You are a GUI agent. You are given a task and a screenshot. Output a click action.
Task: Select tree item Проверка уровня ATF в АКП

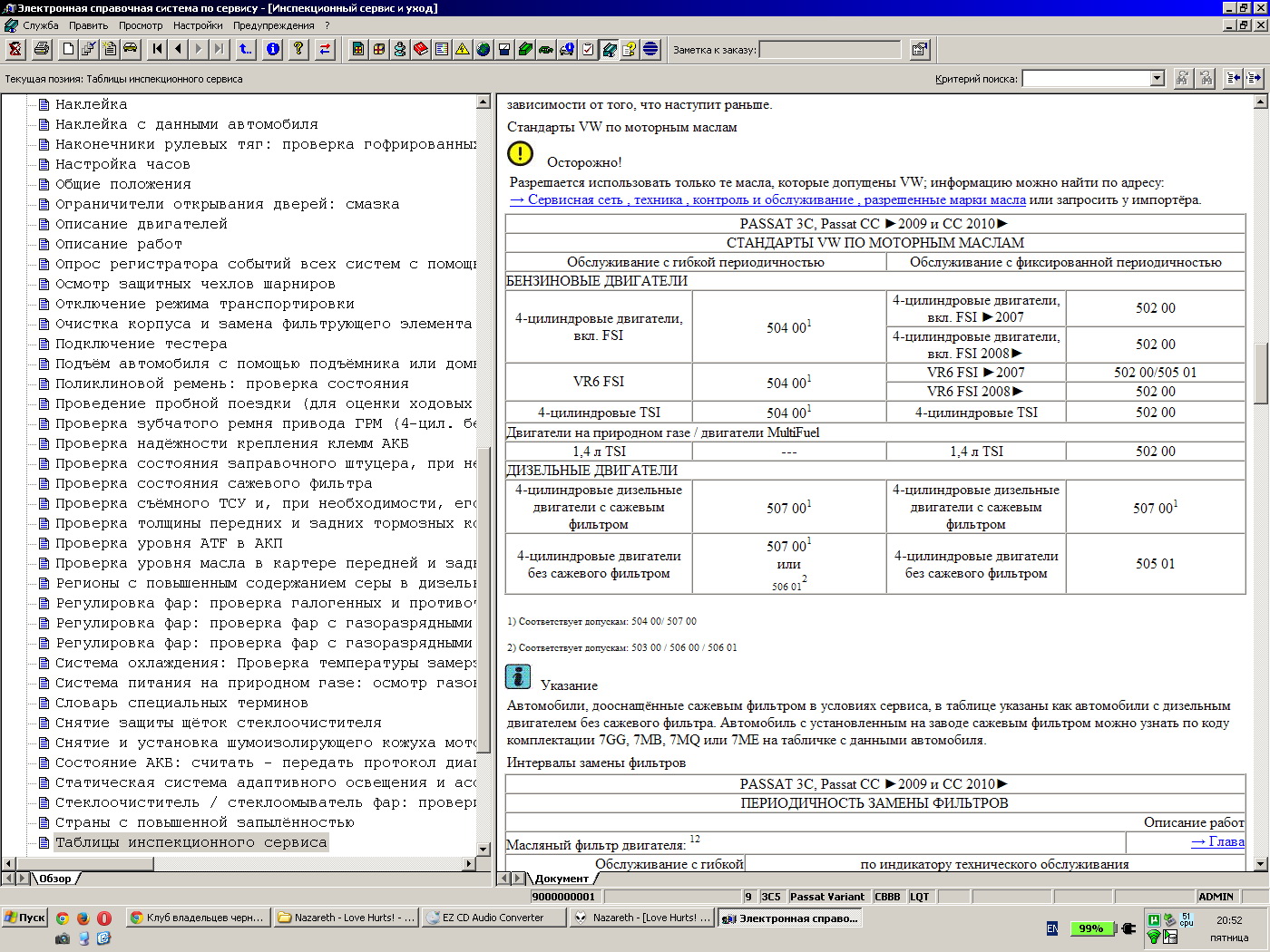[x=169, y=543]
